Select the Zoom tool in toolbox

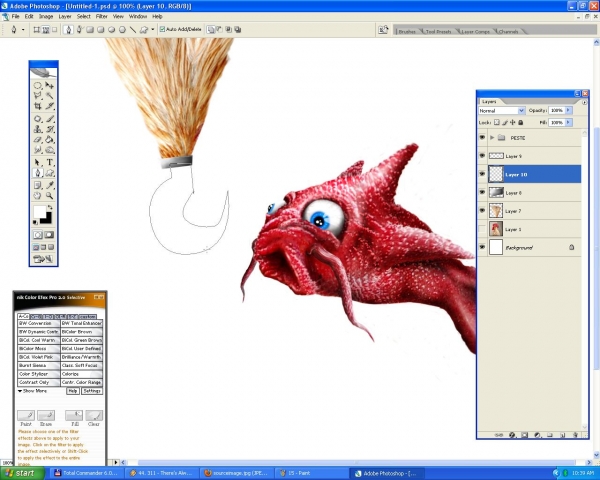tap(50, 196)
